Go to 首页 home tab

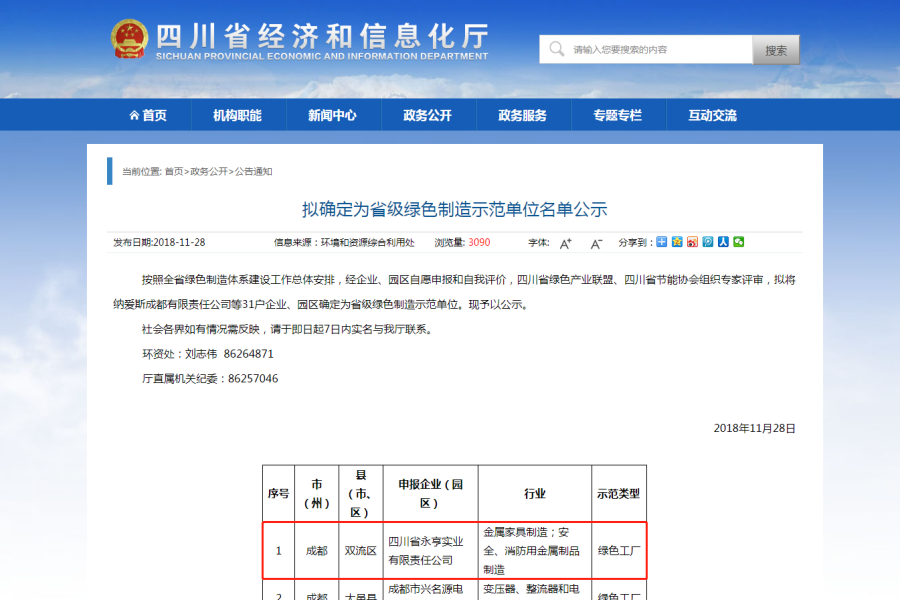click(x=148, y=115)
